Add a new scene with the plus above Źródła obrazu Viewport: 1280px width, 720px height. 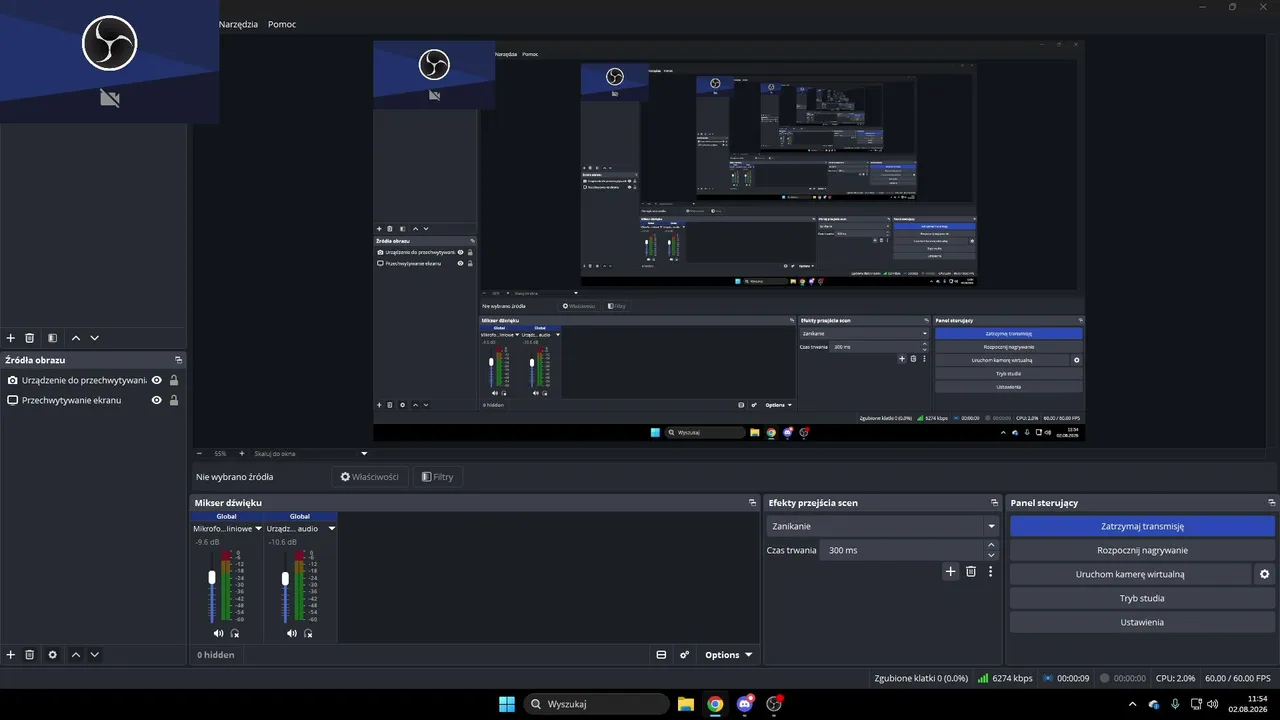[x=11, y=338]
